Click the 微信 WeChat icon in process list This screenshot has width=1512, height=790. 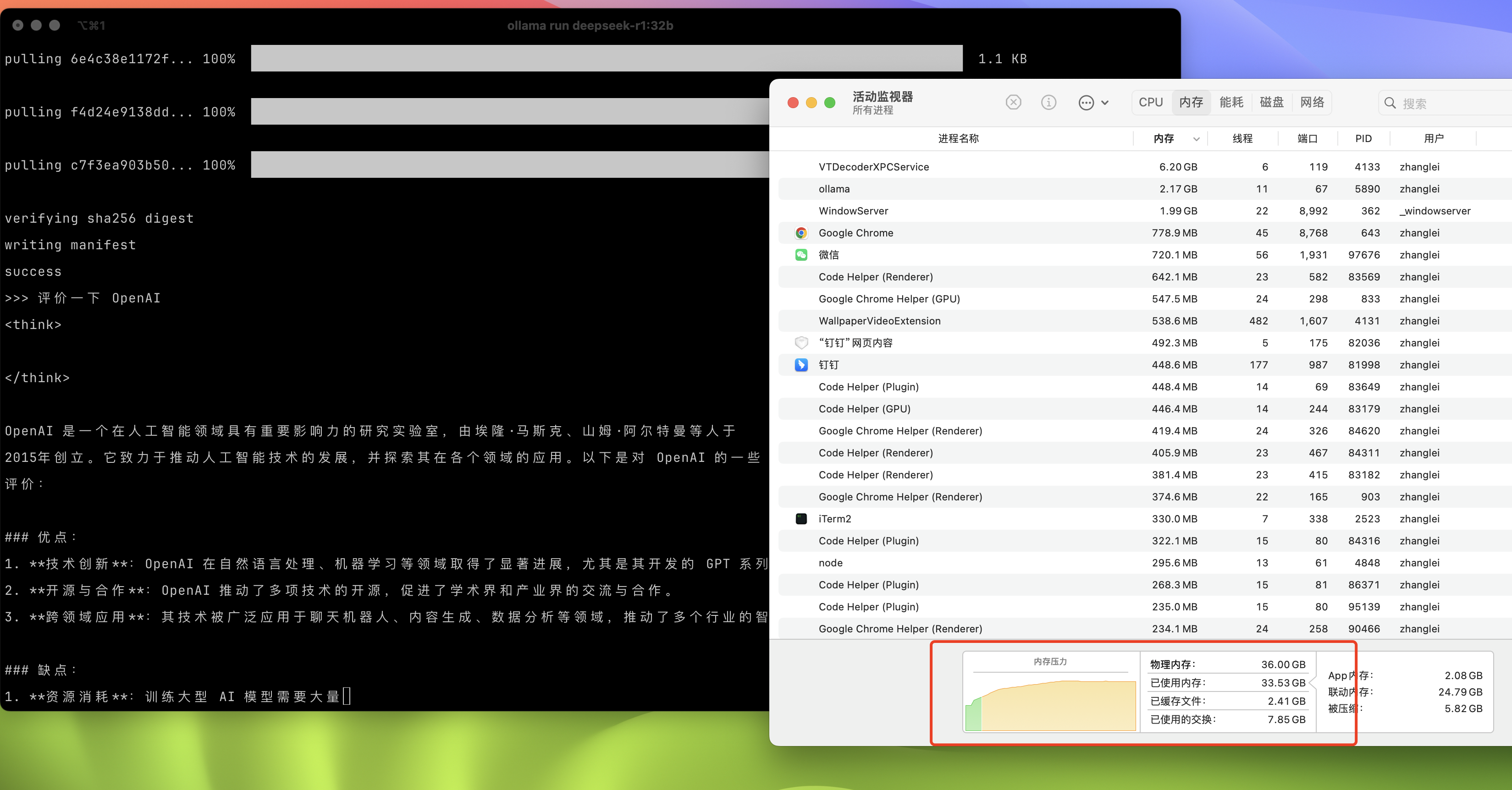800,254
